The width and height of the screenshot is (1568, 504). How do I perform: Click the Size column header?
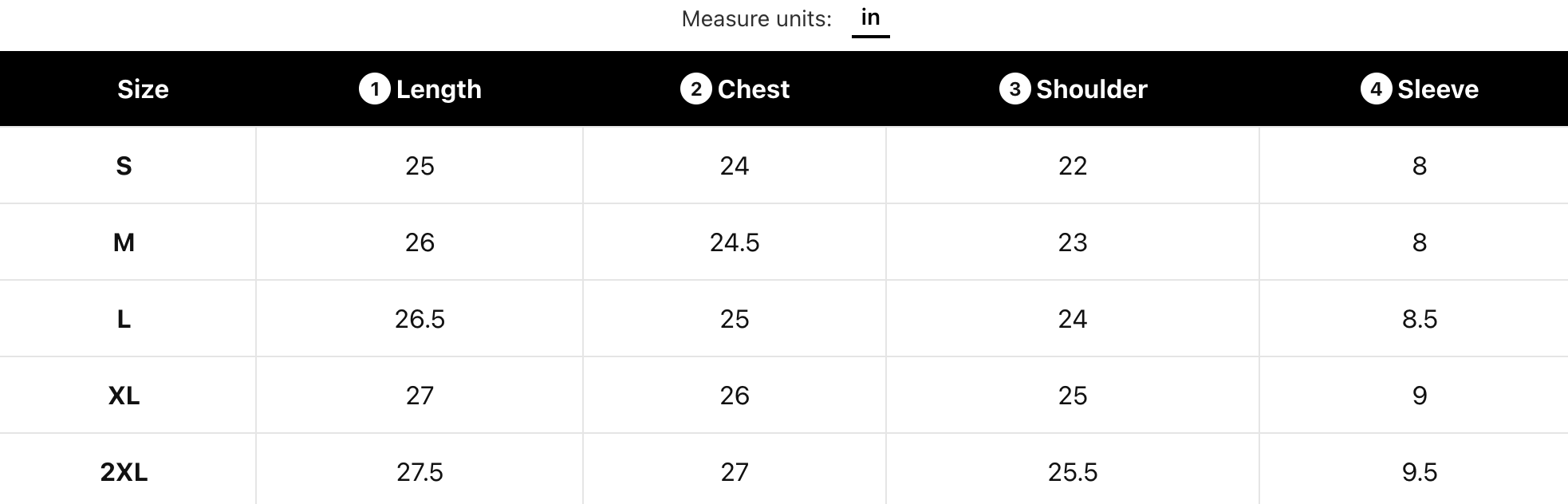pyautogui.click(x=143, y=89)
